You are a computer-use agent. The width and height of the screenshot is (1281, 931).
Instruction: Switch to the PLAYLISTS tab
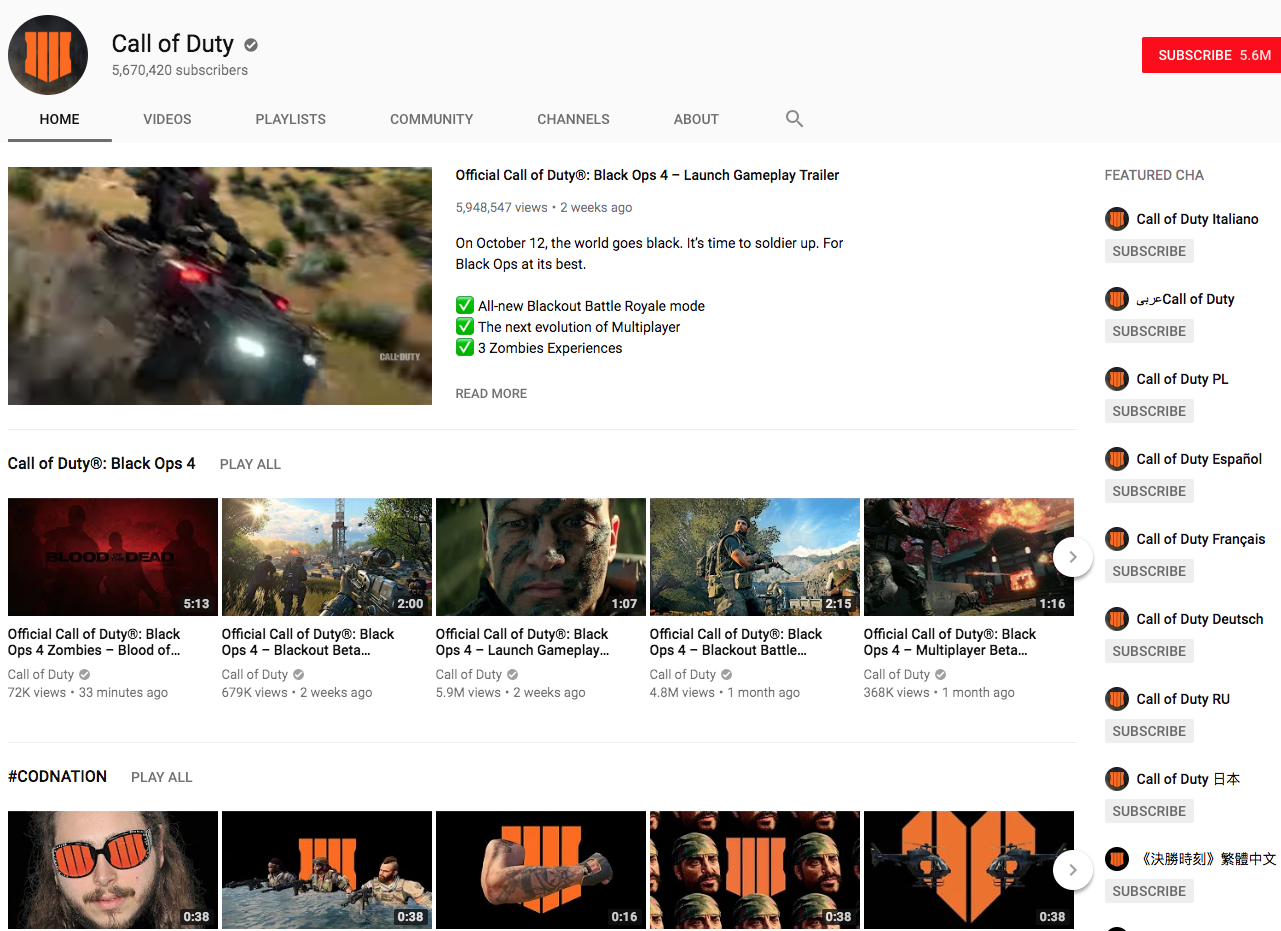291,119
